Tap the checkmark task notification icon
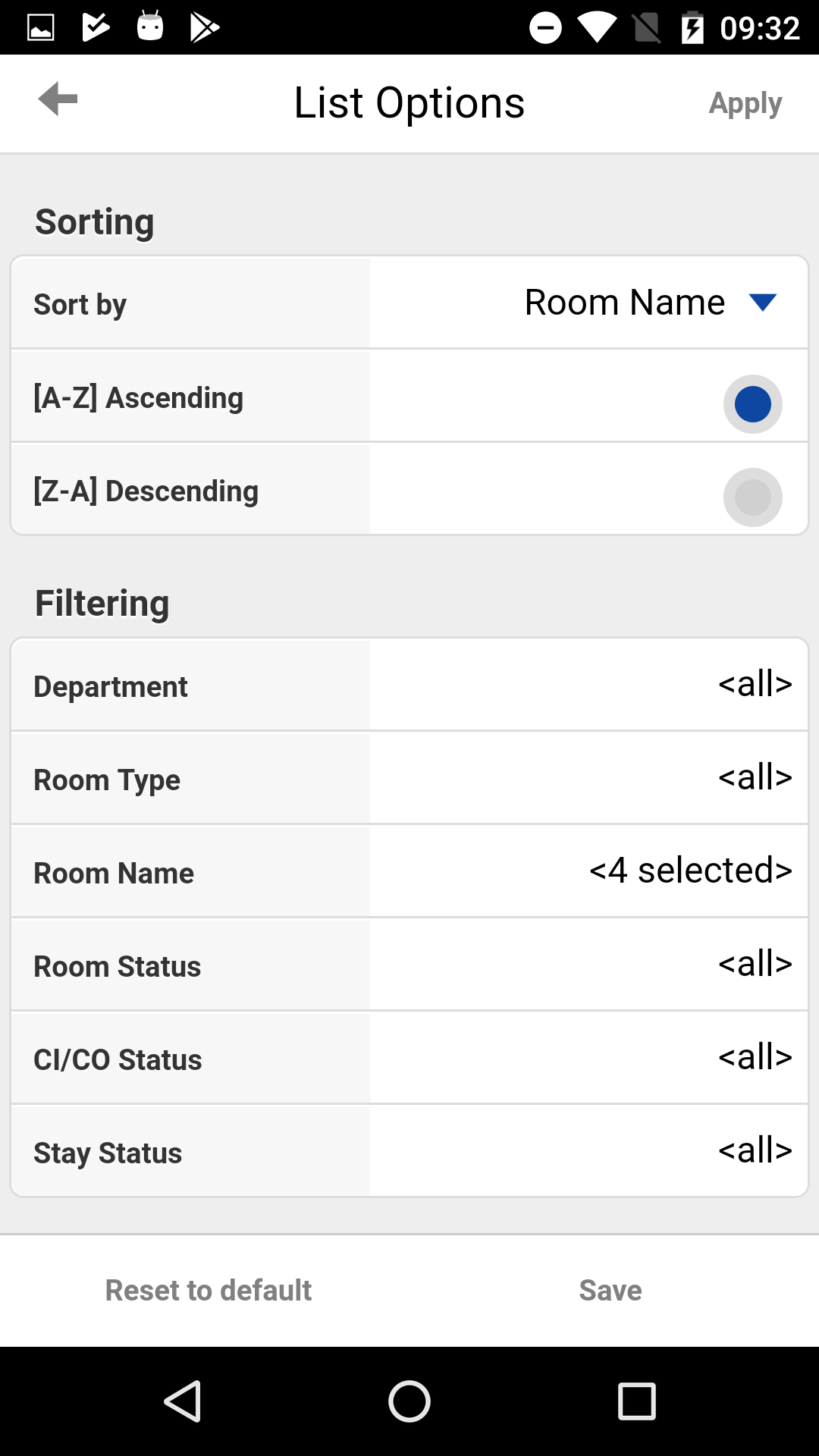Viewport: 819px width, 1456px height. tap(96, 27)
